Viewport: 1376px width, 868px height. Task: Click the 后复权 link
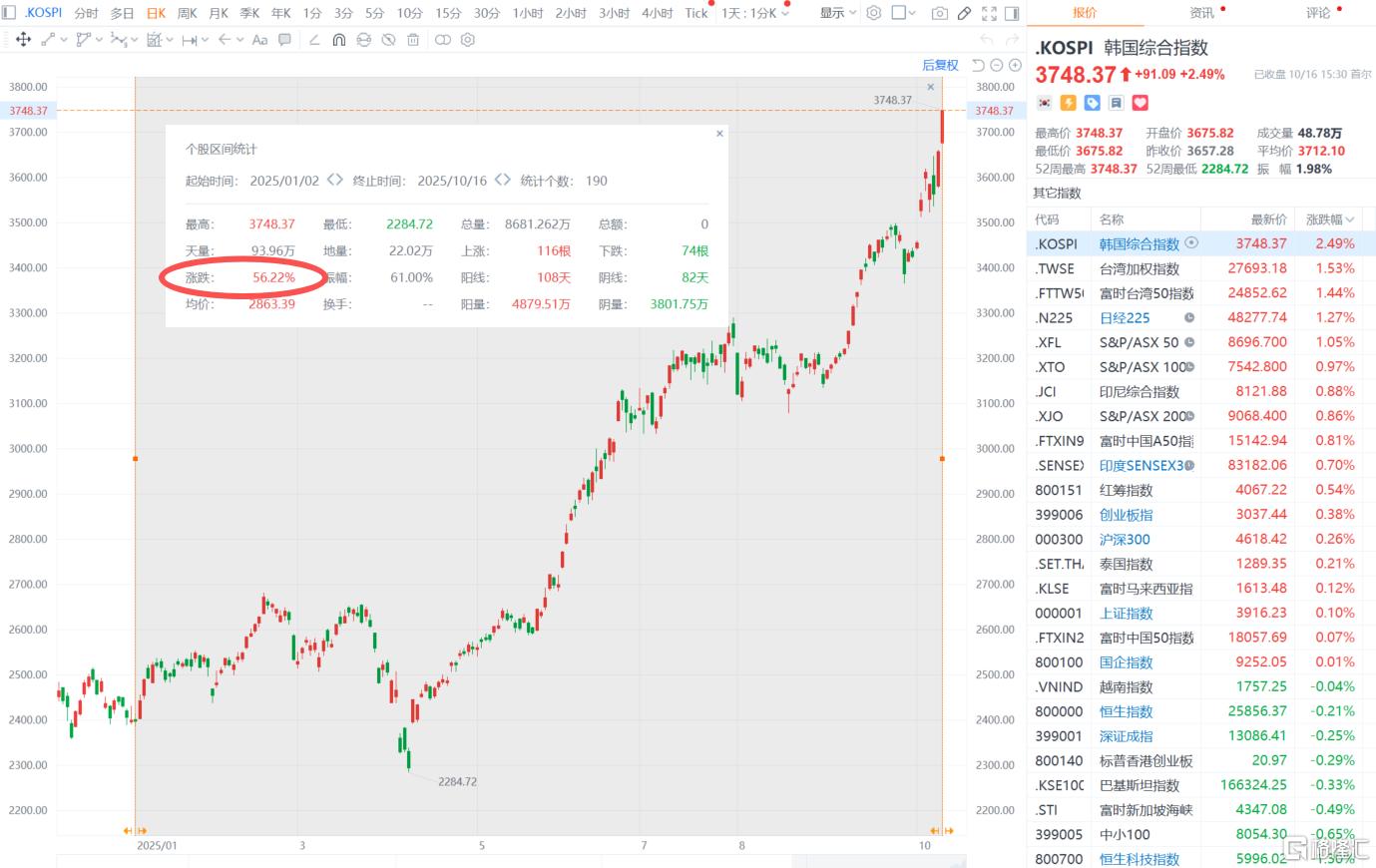click(939, 65)
